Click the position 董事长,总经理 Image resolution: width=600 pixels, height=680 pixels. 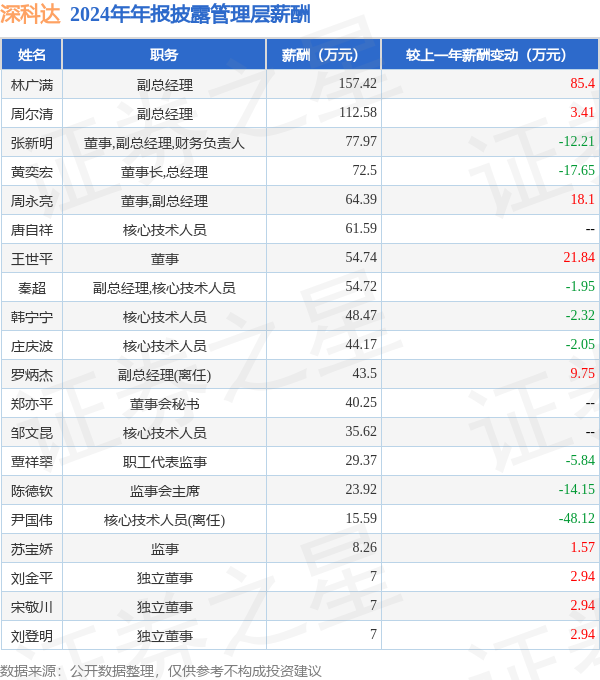(164, 172)
